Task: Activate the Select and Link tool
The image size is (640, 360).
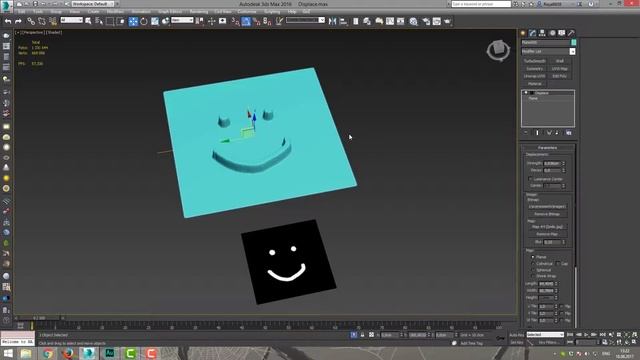Action: click(31, 21)
